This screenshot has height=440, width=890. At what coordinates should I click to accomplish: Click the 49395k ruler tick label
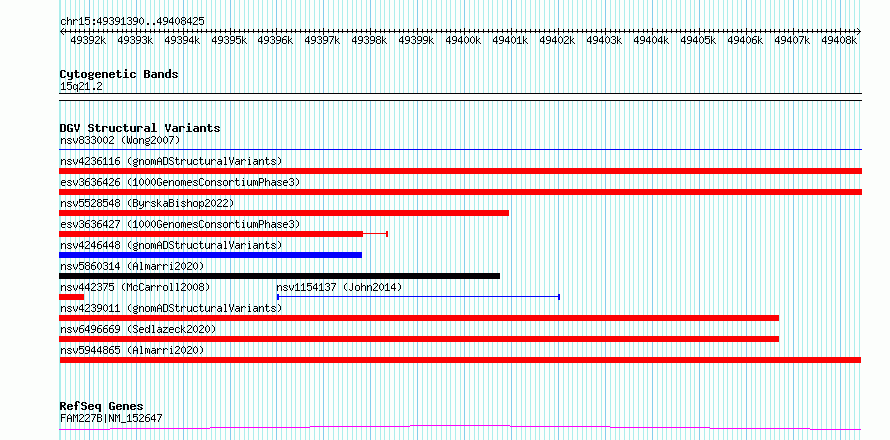(x=229, y=40)
